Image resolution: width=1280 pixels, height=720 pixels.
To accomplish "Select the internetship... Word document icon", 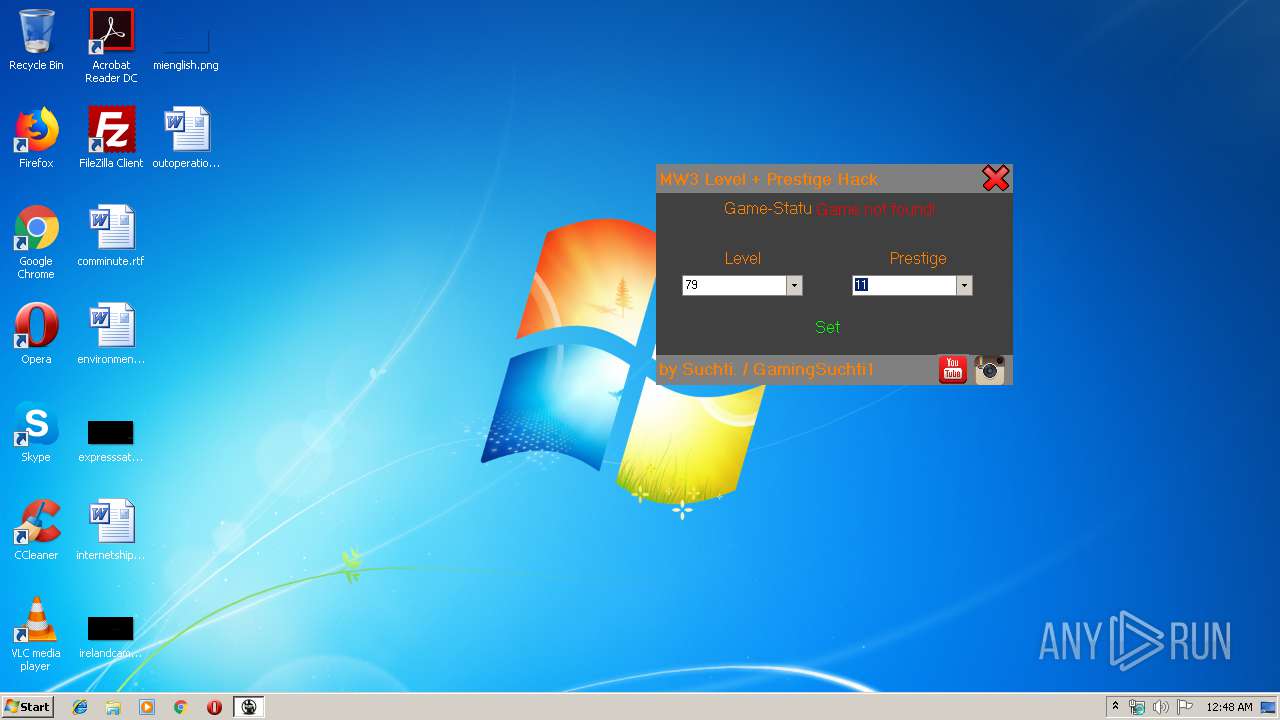I will [111, 530].
